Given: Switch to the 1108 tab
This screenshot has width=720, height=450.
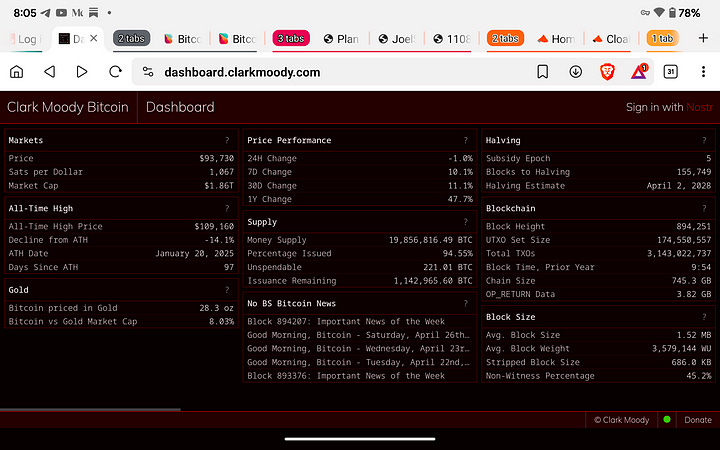Looking at the screenshot, I should pos(451,39).
